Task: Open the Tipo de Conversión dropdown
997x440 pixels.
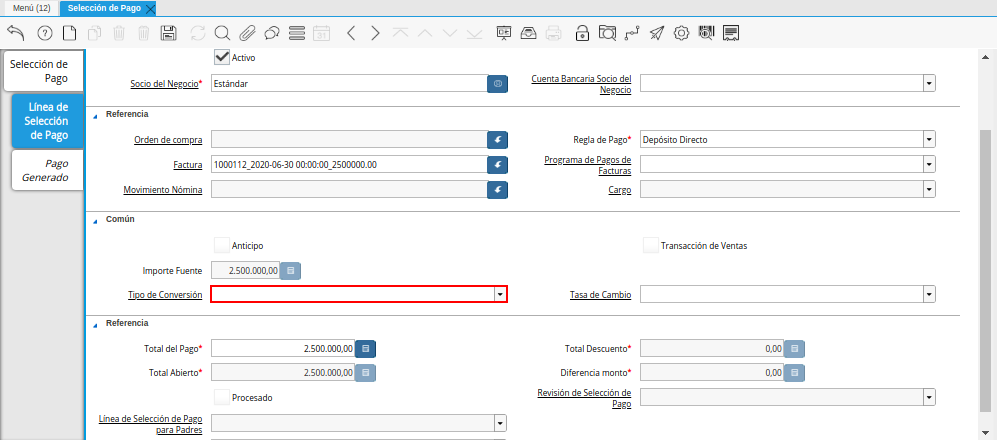Action: click(499, 295)
